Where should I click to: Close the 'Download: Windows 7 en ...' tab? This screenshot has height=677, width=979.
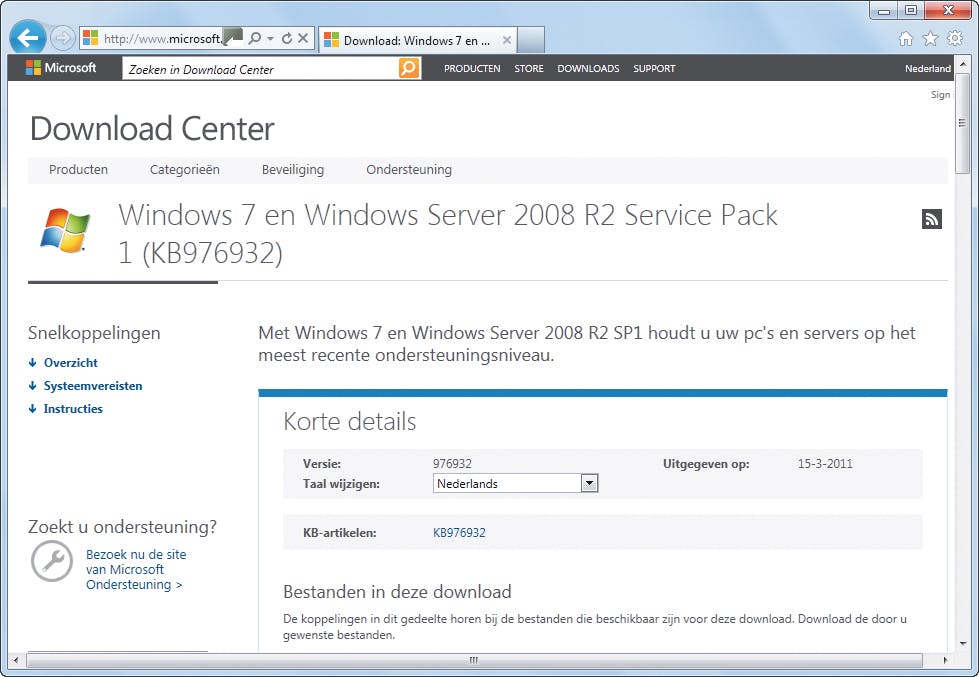[507, 41]
